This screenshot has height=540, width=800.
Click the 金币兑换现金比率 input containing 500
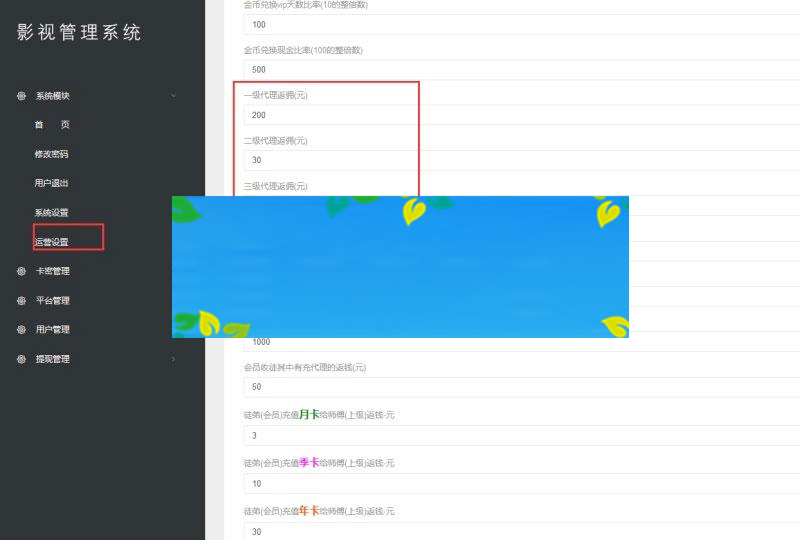[x=520, y=69]
